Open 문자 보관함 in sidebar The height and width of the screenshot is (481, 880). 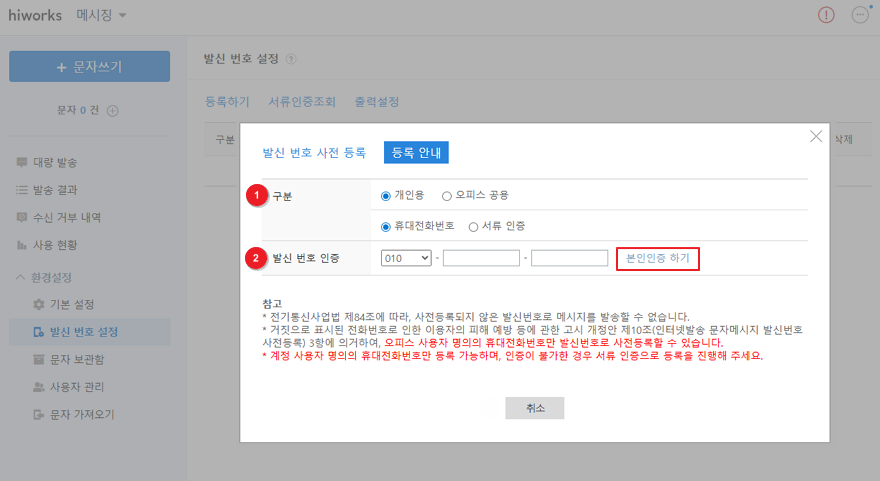coord(77,359)
